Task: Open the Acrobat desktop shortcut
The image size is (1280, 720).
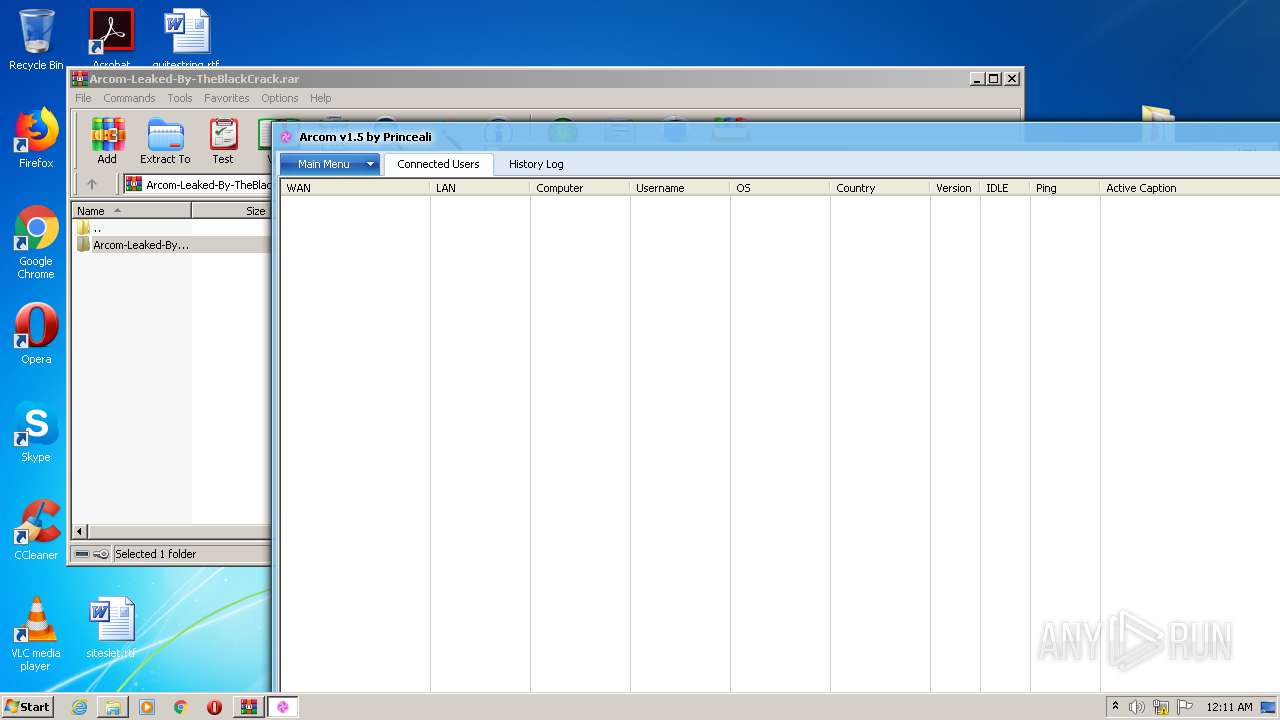Action: click(111, 36)
